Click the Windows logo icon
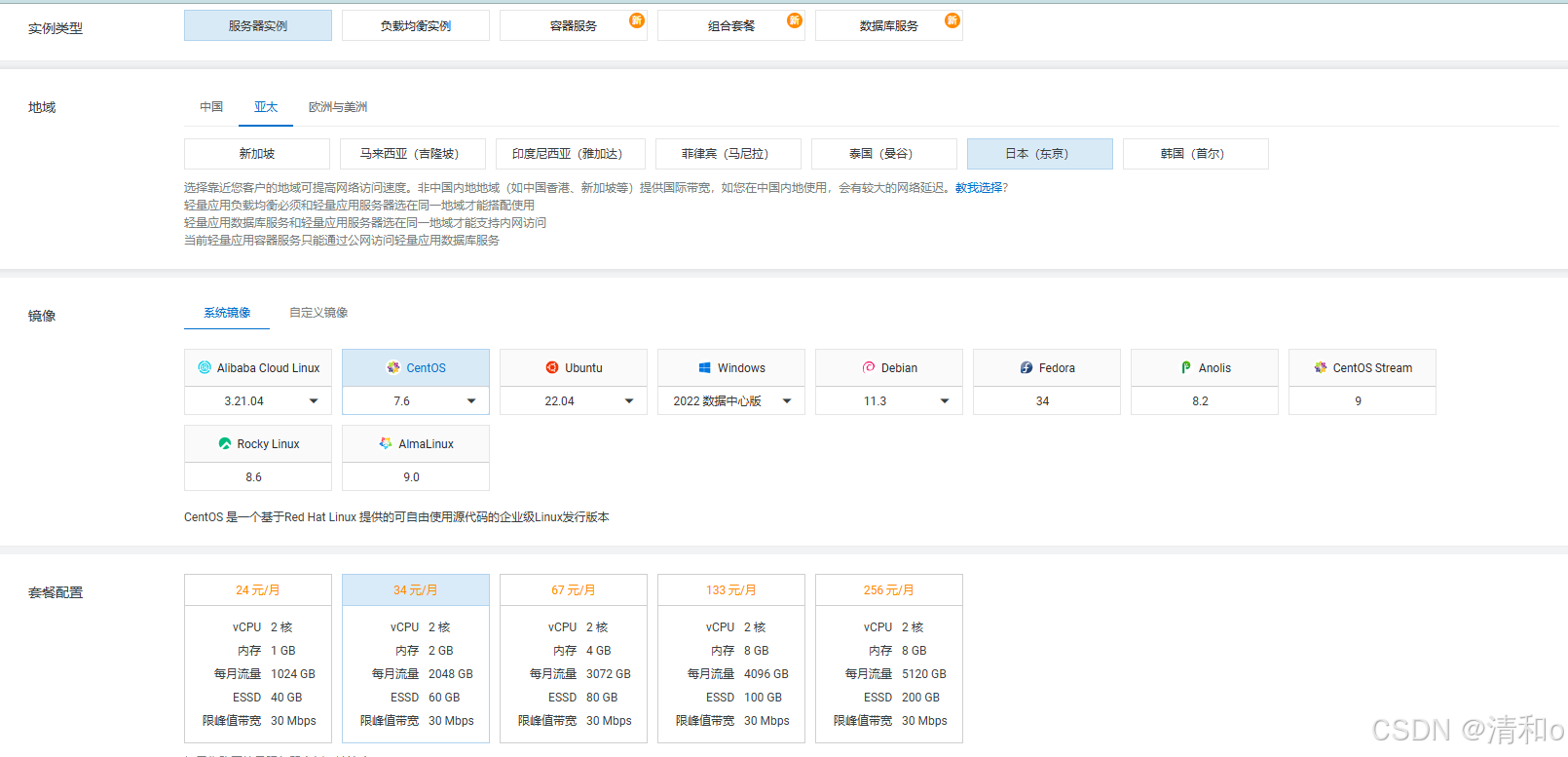 pos(704,367)
